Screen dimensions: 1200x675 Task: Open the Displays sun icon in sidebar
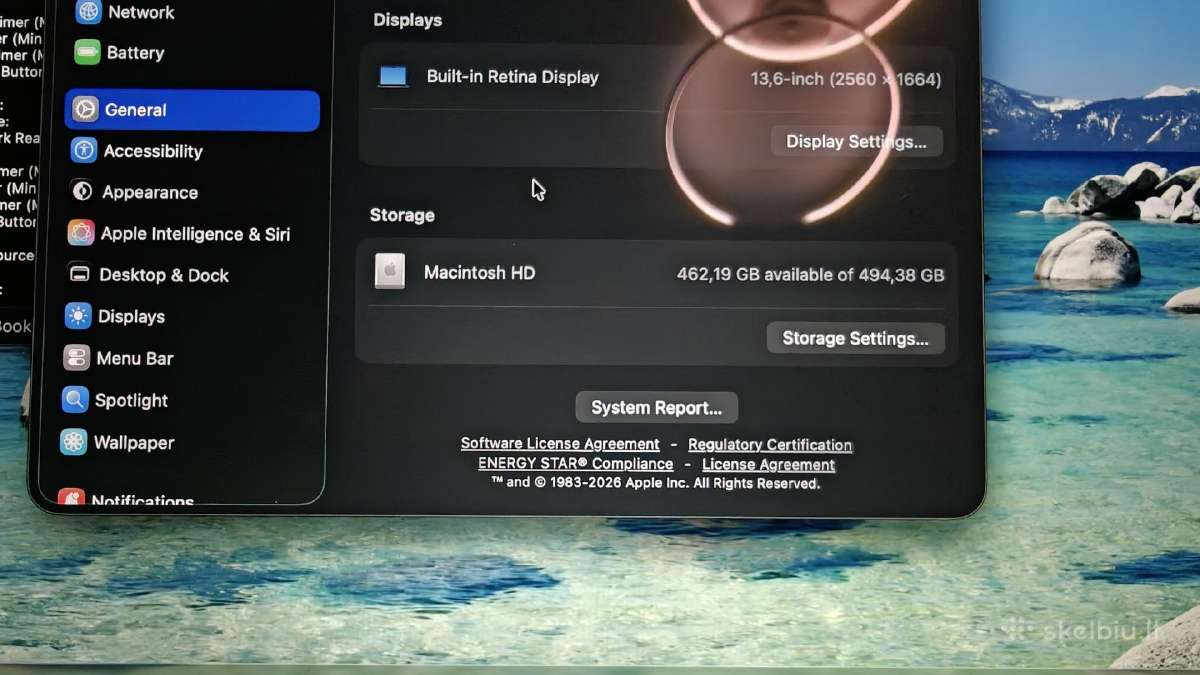pyautogui.click(x=78, y=316)
